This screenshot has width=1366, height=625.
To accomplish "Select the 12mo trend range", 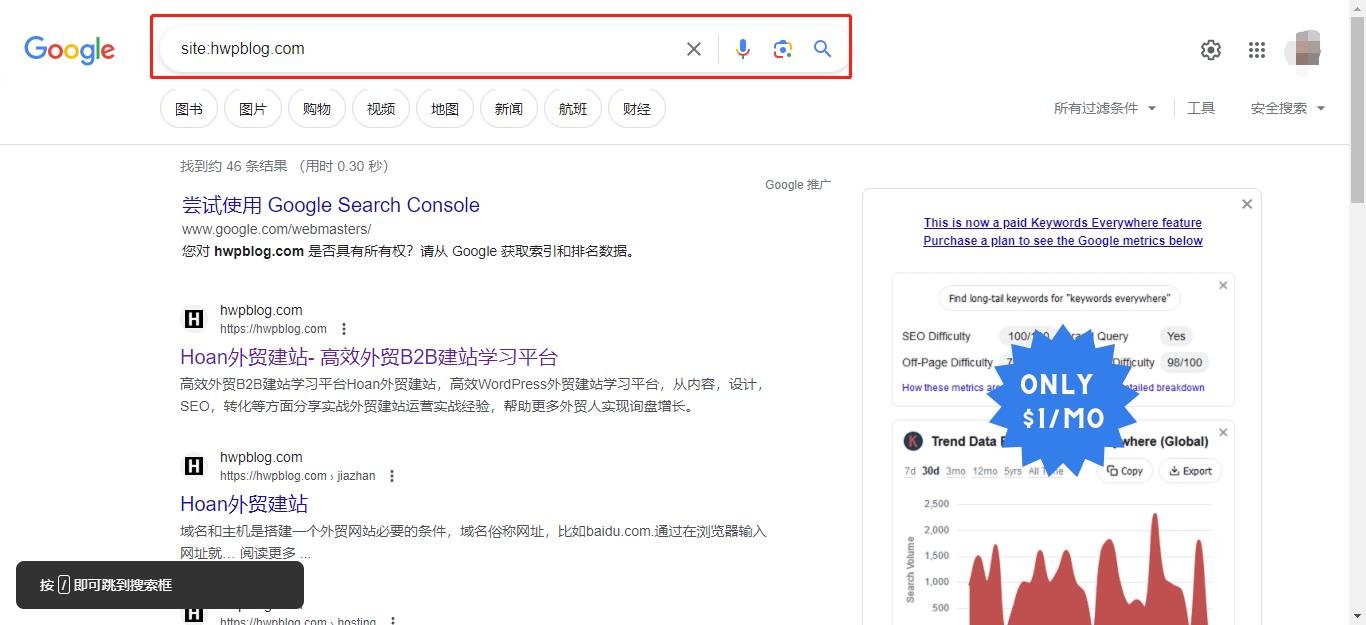I will (x=985, y=471).
